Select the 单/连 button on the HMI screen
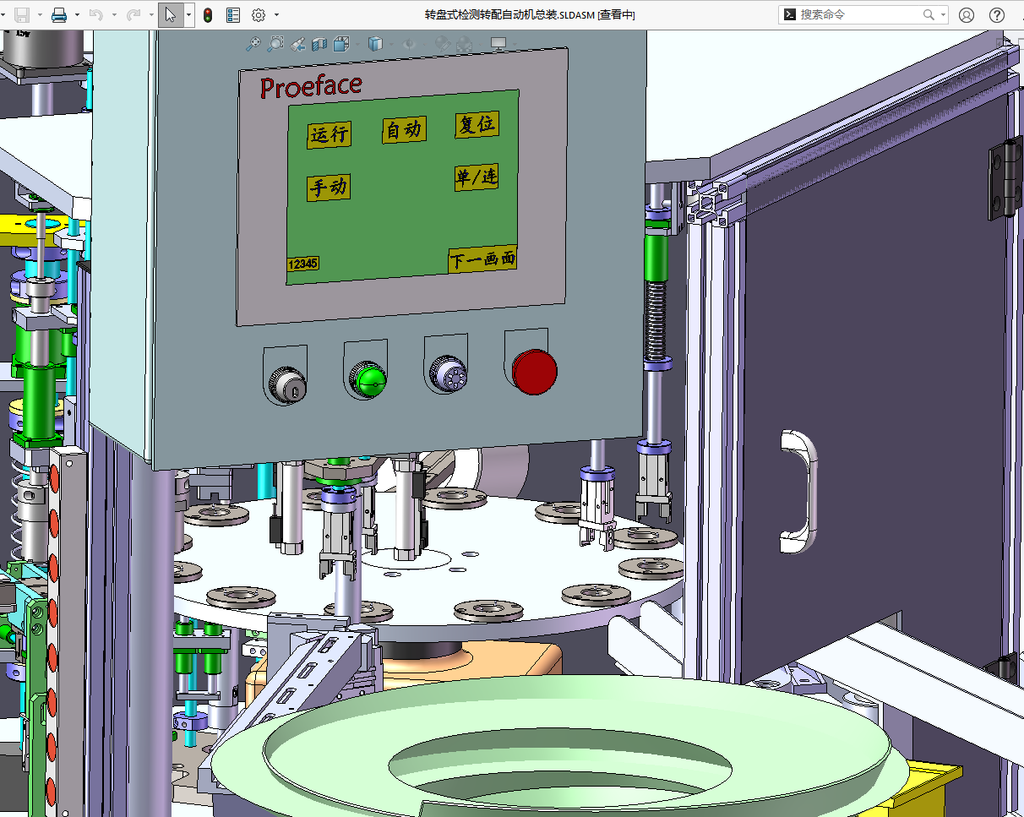This screenshot has height=817, width=1024. (x=476, y=177)
